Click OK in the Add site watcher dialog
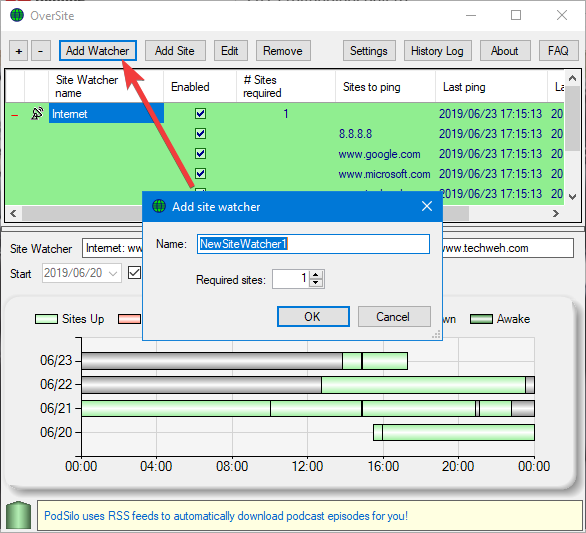Screen dimensions: 586x533 click(x=313, y=317)
